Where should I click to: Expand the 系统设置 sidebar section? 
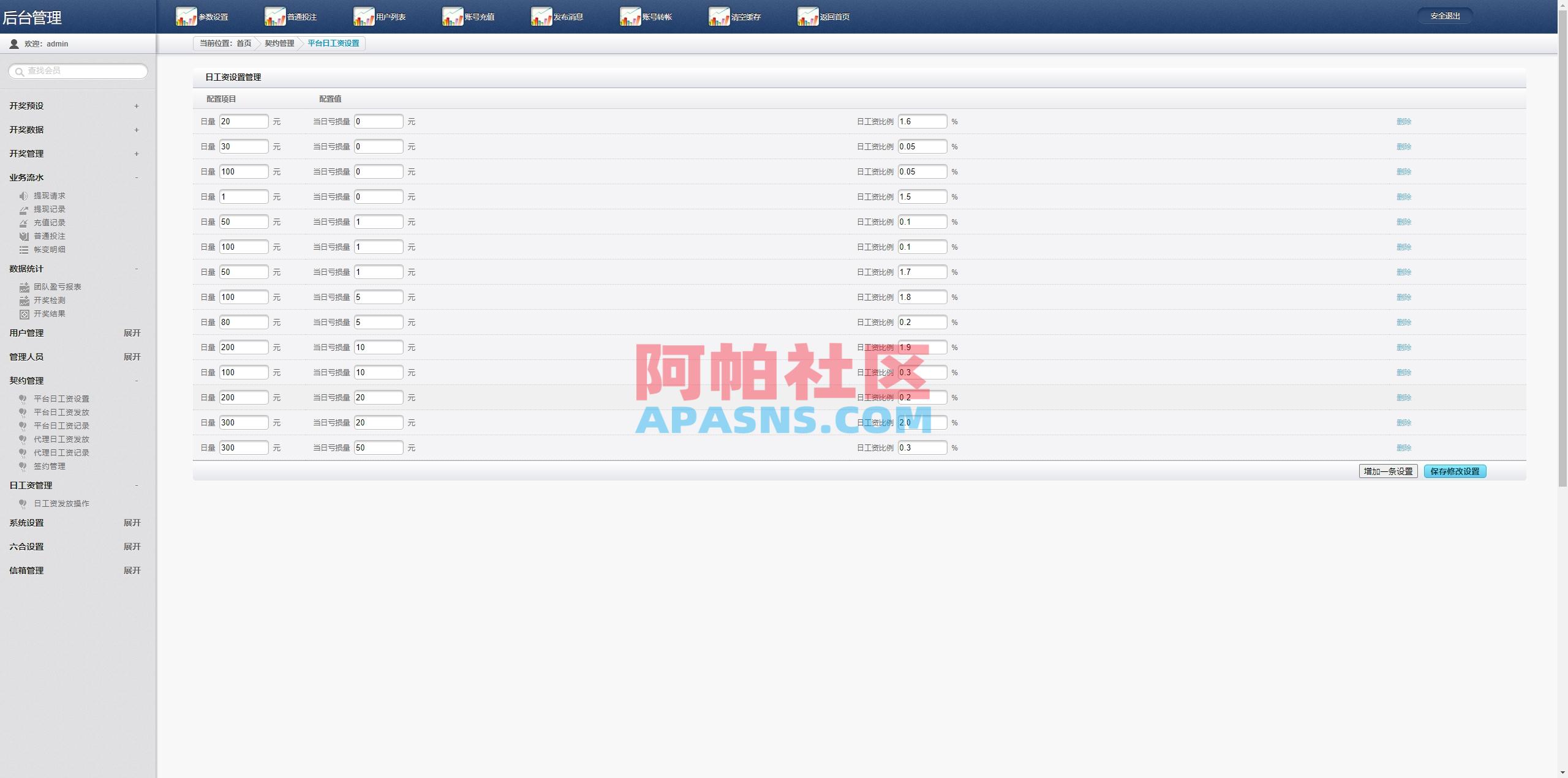coord(132,523)
